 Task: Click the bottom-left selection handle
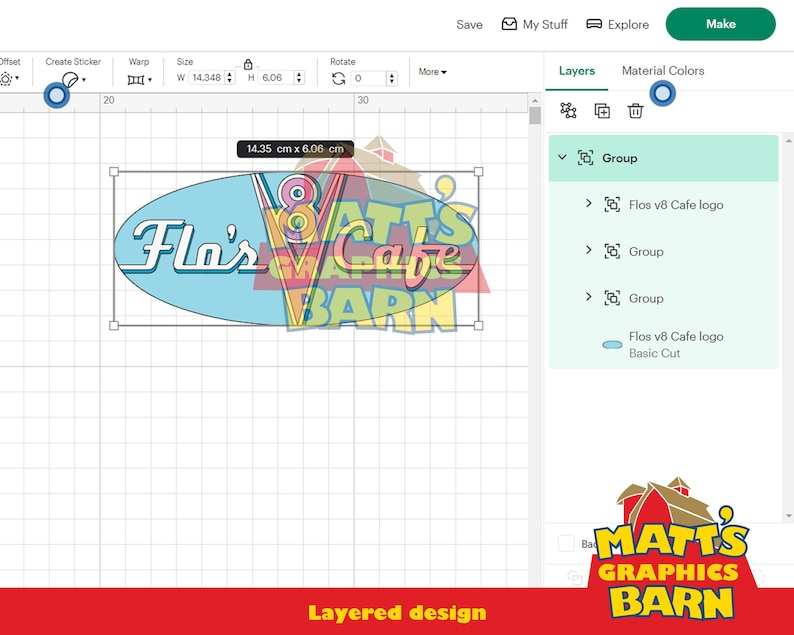114,325
